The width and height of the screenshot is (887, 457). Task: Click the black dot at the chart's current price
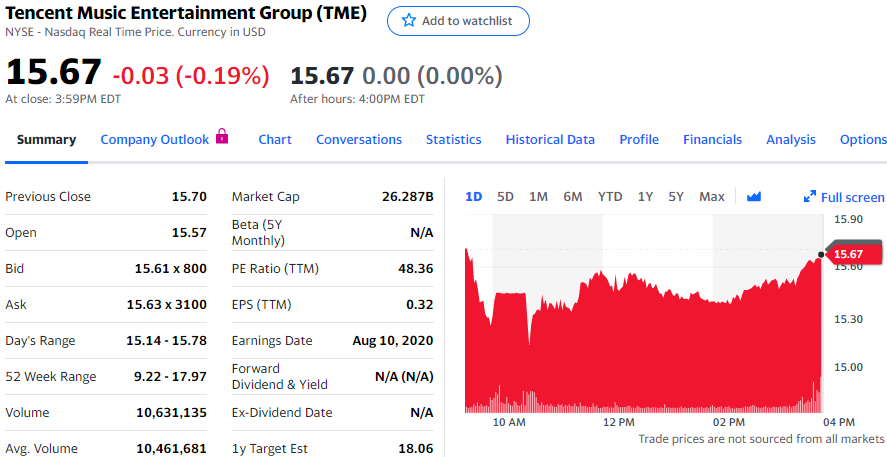click(x=821, y=255)
